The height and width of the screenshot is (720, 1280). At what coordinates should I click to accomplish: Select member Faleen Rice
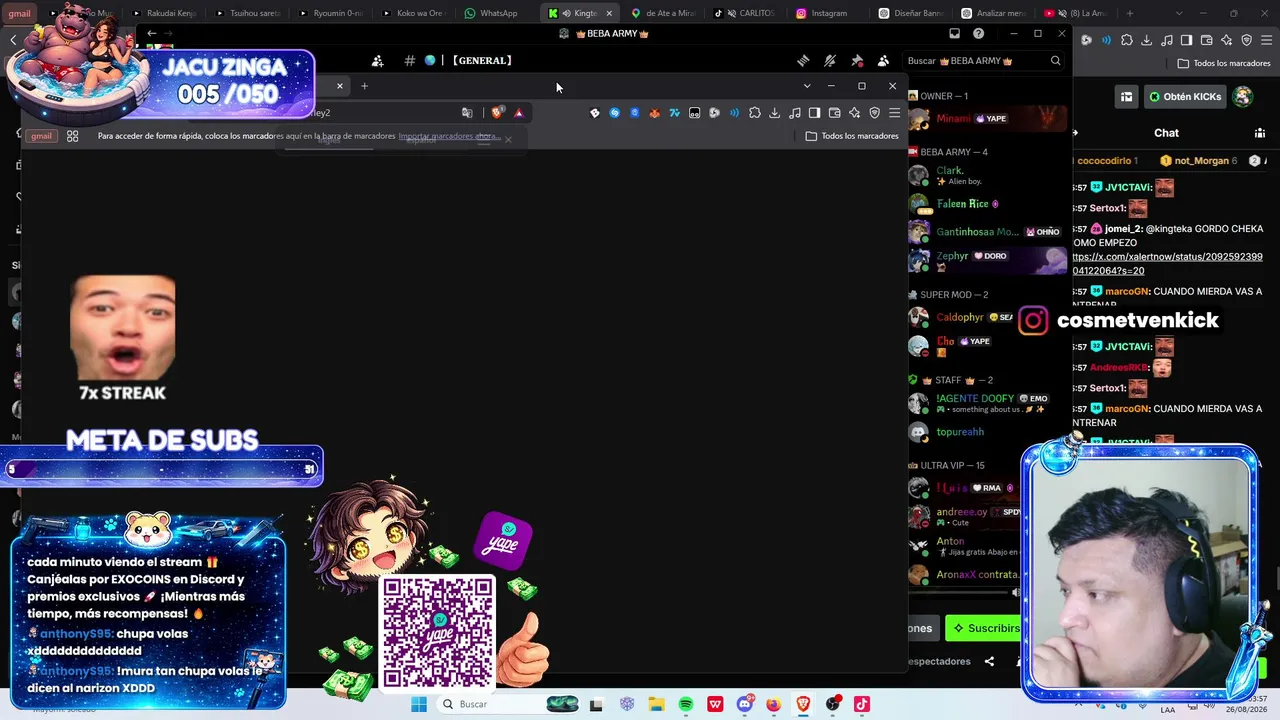pyautogui.click(x=987, y=204)
